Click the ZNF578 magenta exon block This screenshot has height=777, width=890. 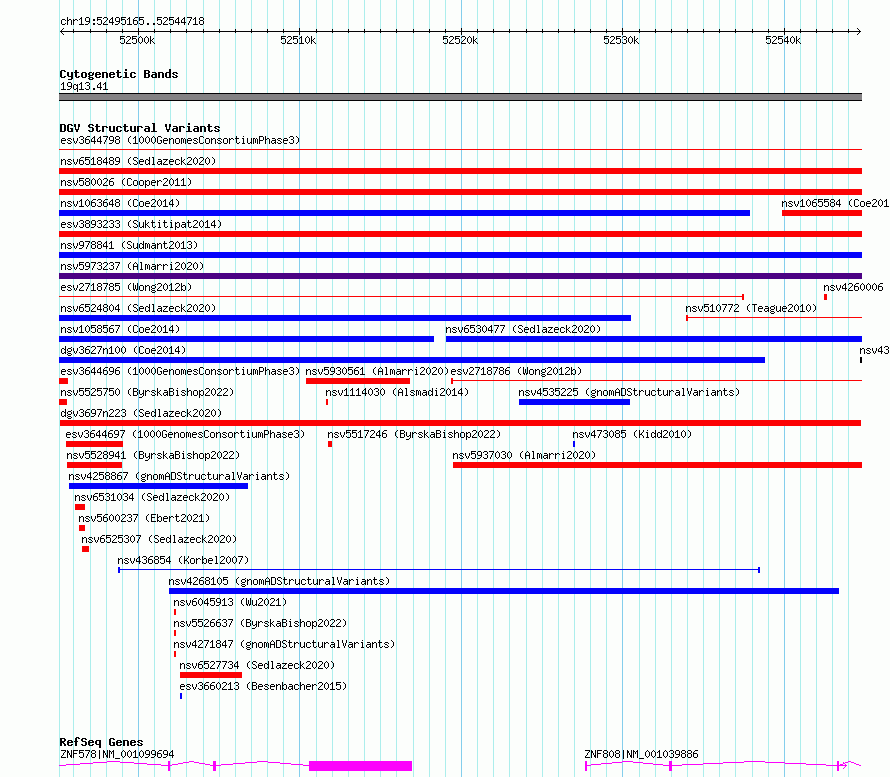tap(360, 766)
